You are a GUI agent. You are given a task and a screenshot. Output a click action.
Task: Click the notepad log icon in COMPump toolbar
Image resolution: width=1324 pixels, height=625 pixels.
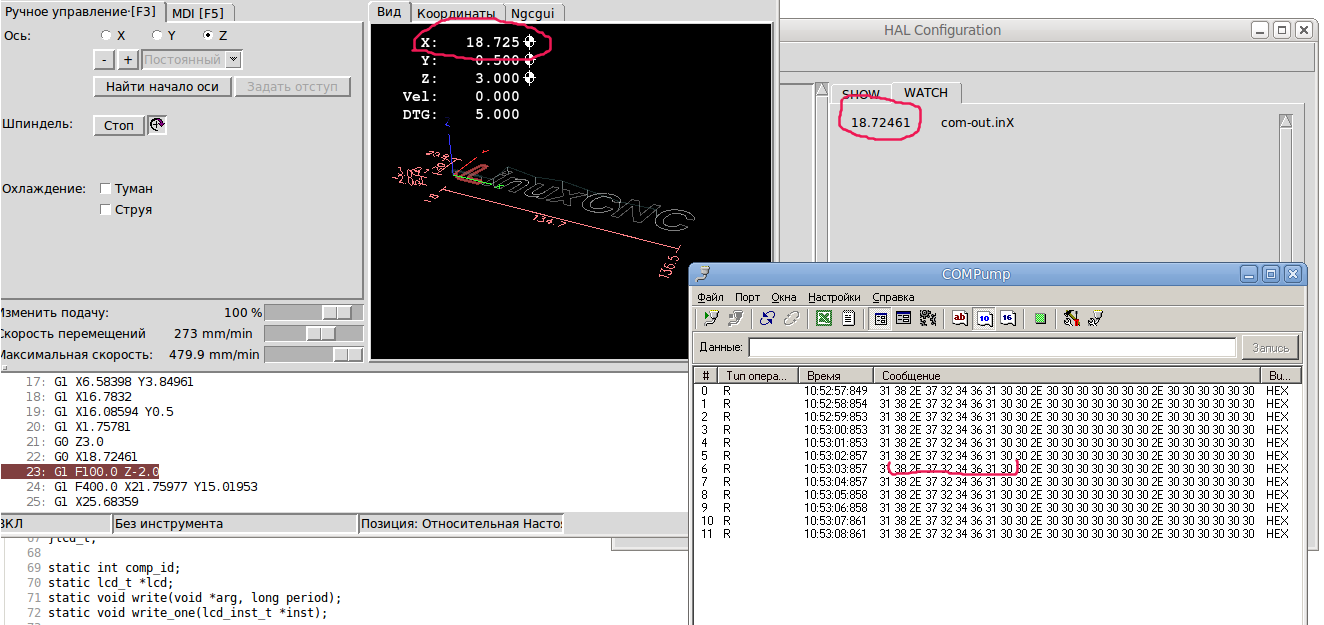click(848, 318)
